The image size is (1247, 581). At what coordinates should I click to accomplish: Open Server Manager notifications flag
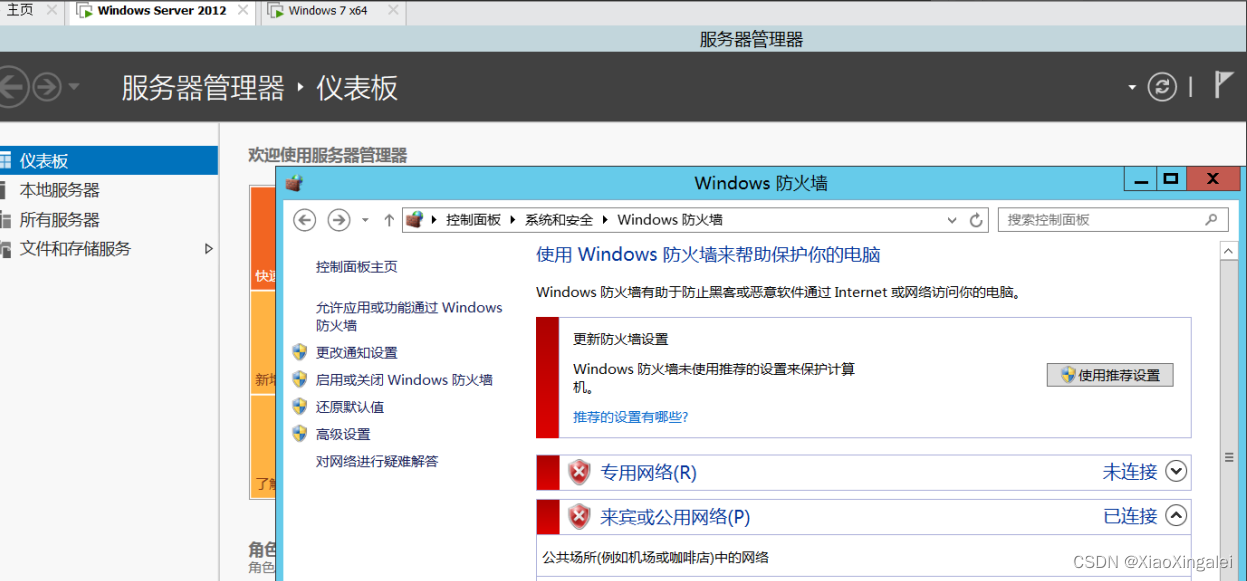pyautogui.click(x=1223, y=85)
